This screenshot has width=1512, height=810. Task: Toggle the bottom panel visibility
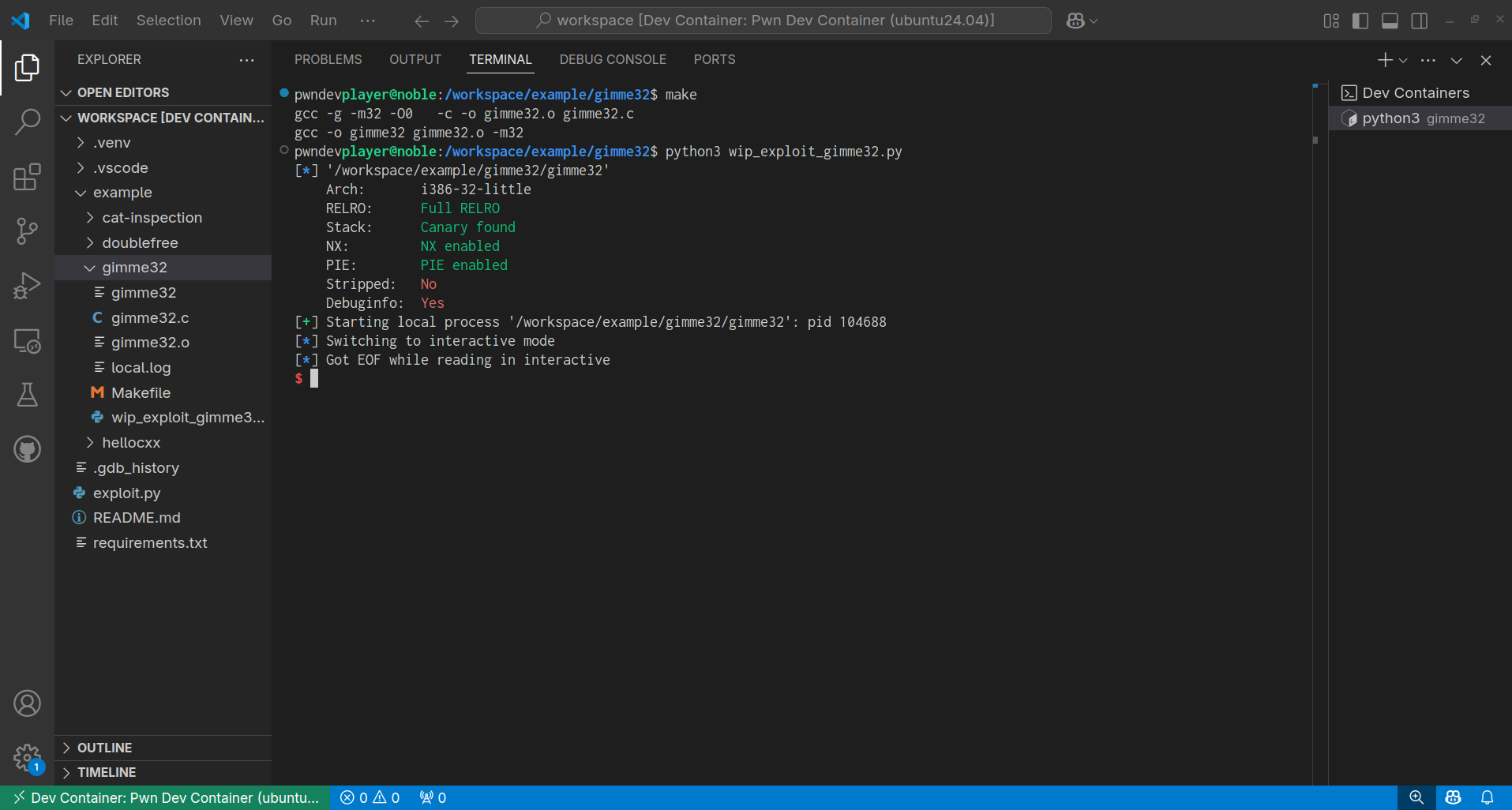pos(1390,21)
